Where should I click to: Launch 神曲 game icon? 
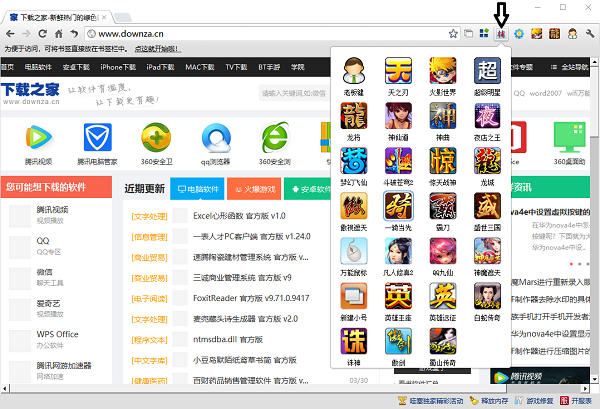[x=443, y=116]
